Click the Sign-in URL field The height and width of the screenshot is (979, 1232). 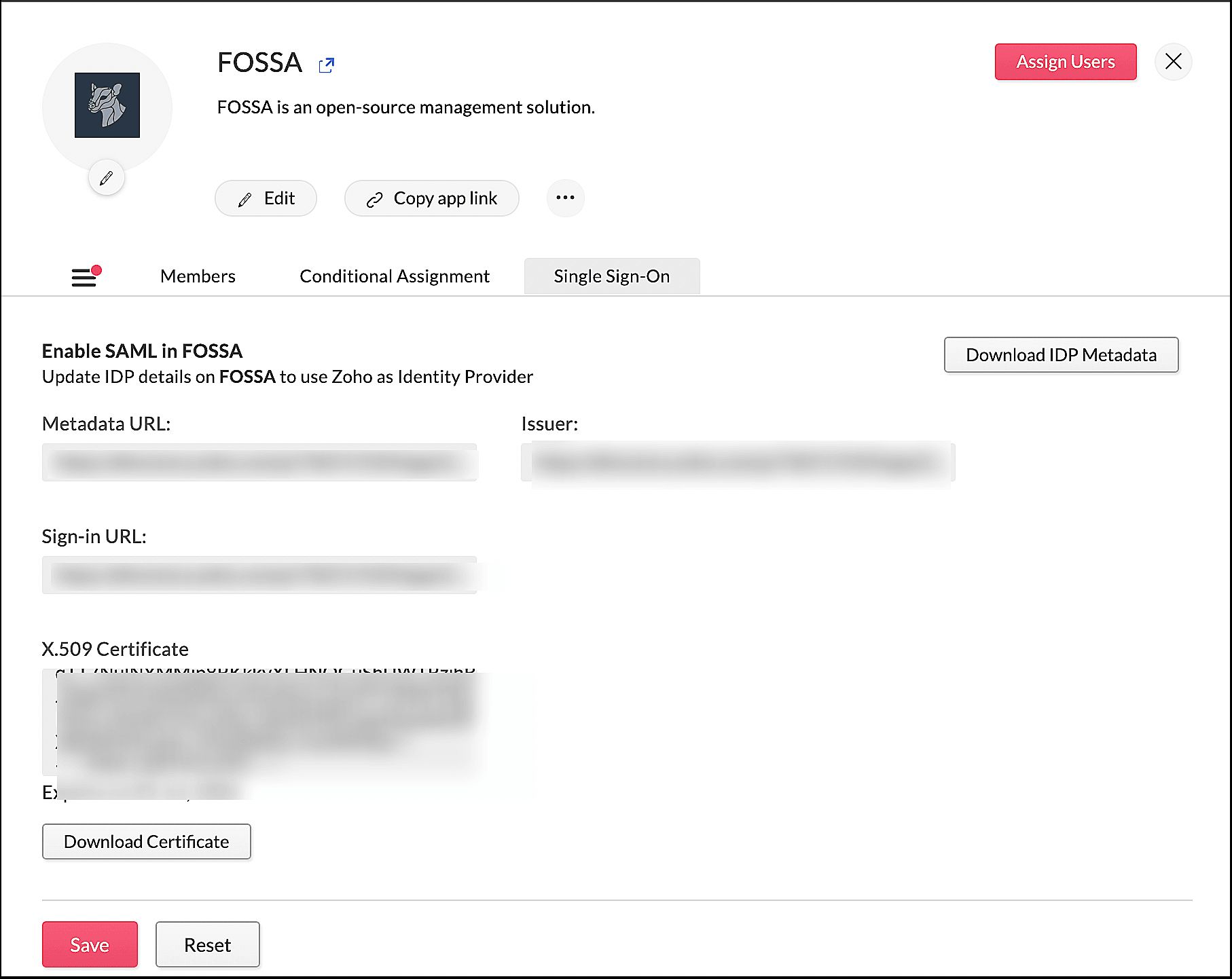[259, 575]
